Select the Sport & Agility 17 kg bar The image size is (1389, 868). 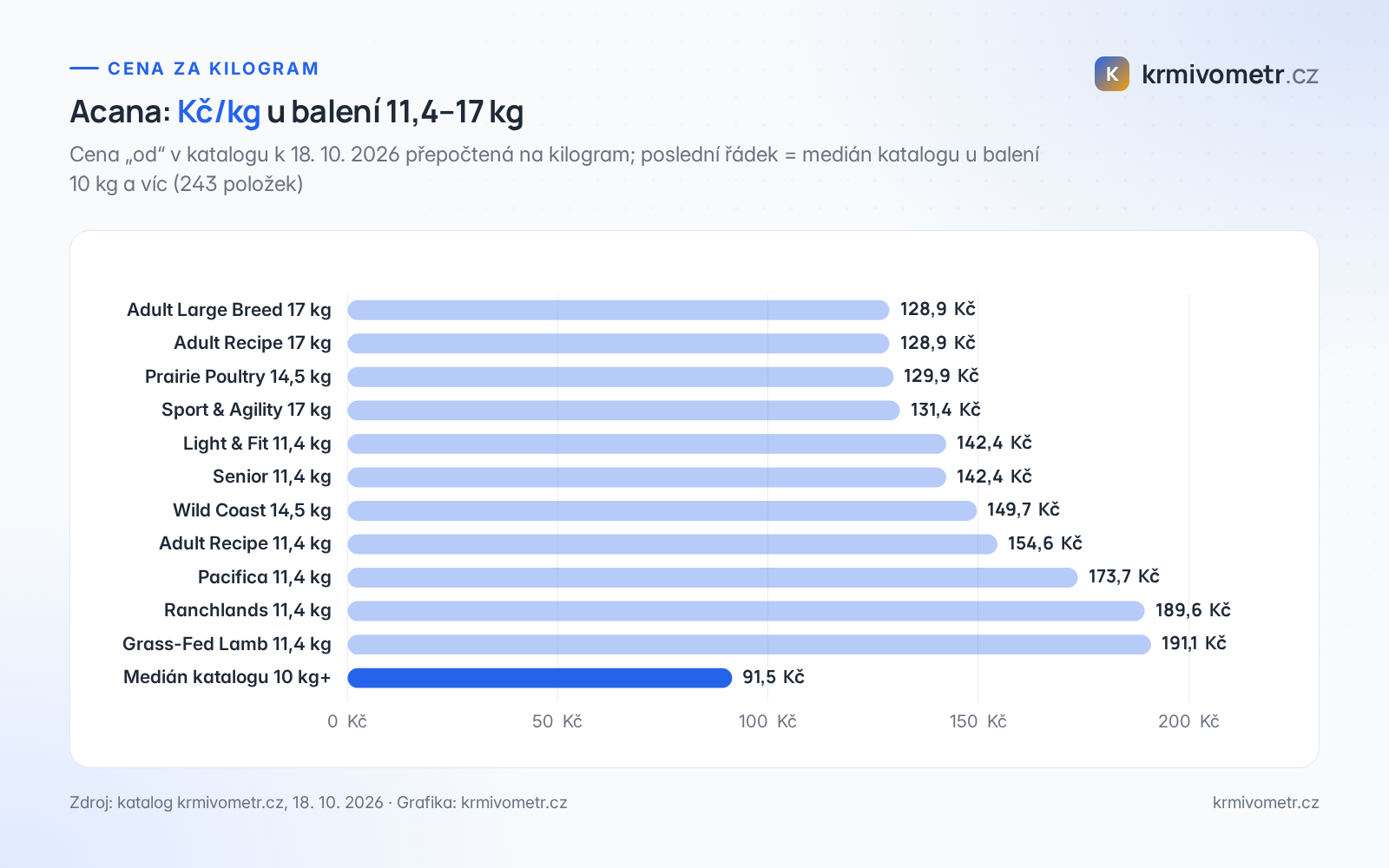pos(623,411)
